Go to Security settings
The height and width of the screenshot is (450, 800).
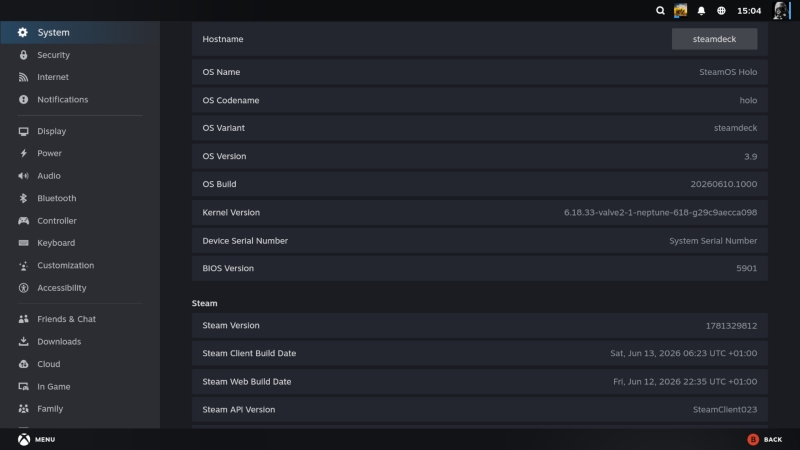pos(54,55)
